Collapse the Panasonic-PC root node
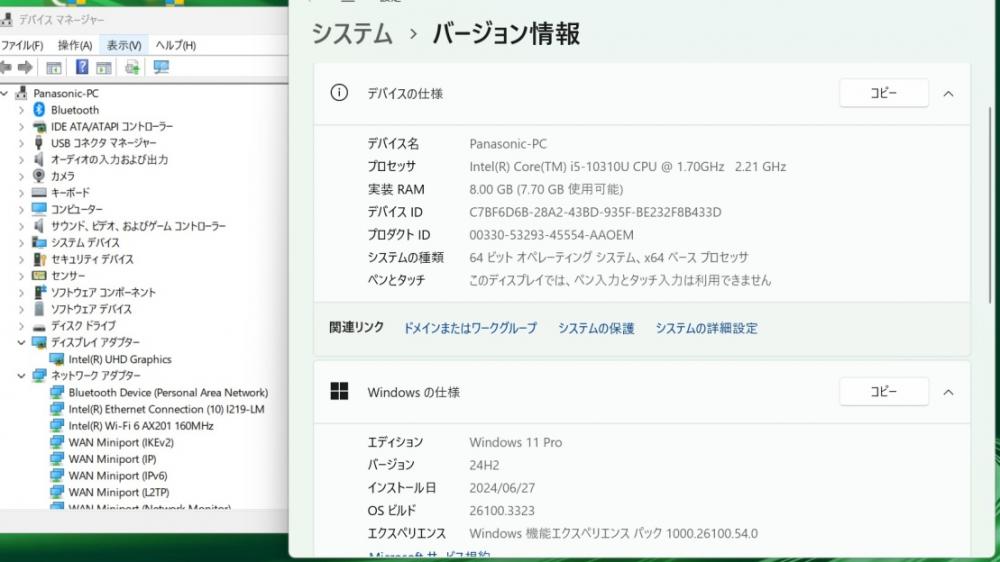Viewport: 1000px width, 562px height. (x=4, y=93)
